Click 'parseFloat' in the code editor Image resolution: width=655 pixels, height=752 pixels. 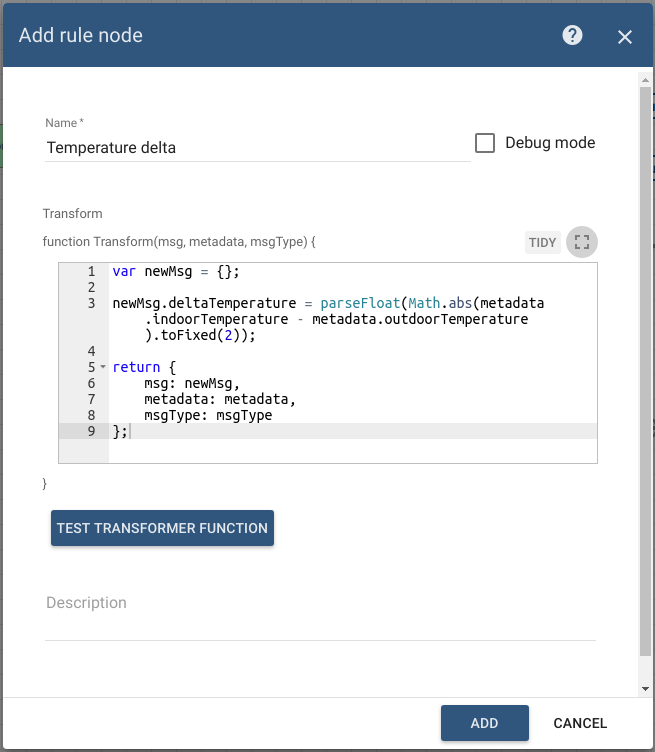click(360, 303)
